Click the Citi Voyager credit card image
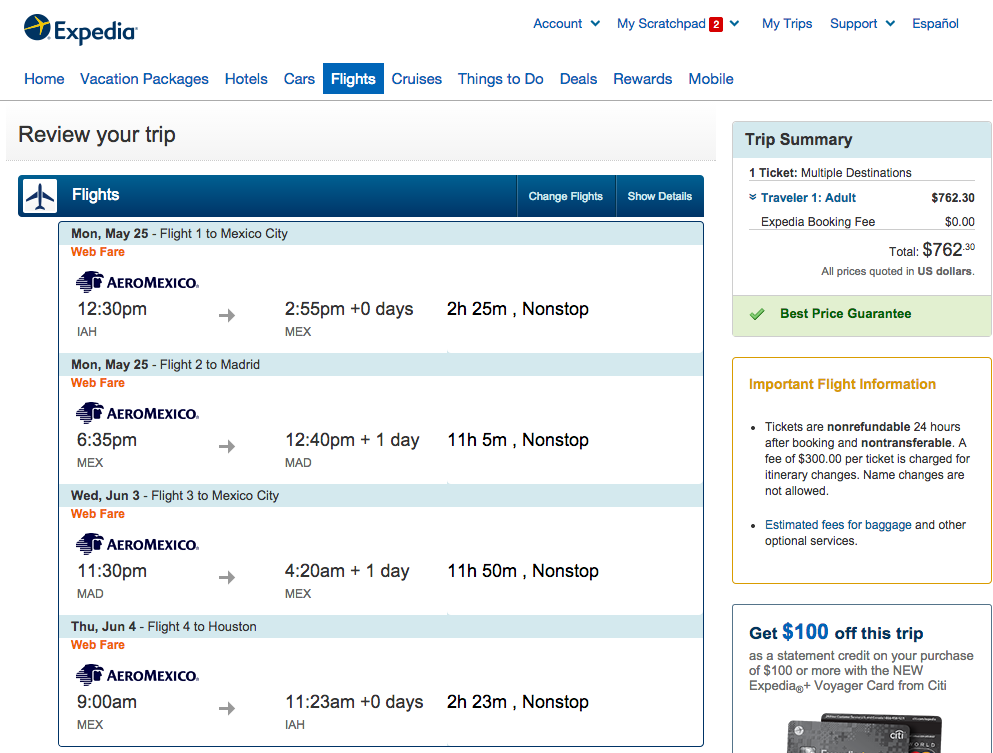Image resolution: width=993 pixels, height=753 pixels. (x=864, y=733)
